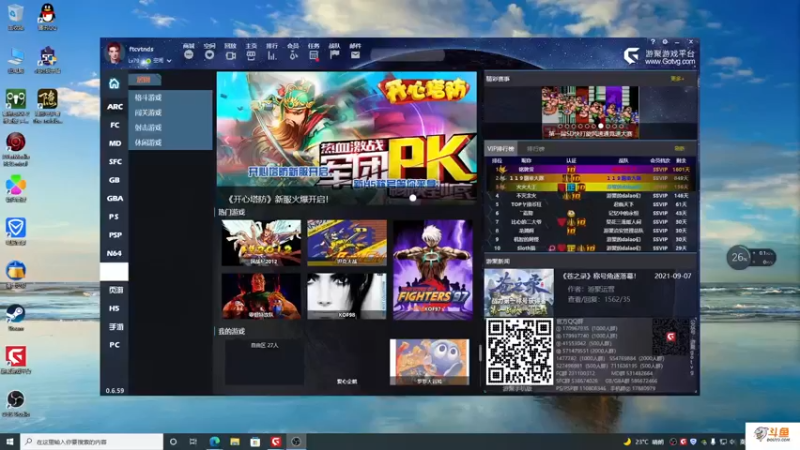Click the yellow refresh link above the ranking table
The width and height of the screenshot is (800, 450).
point(679,149)
